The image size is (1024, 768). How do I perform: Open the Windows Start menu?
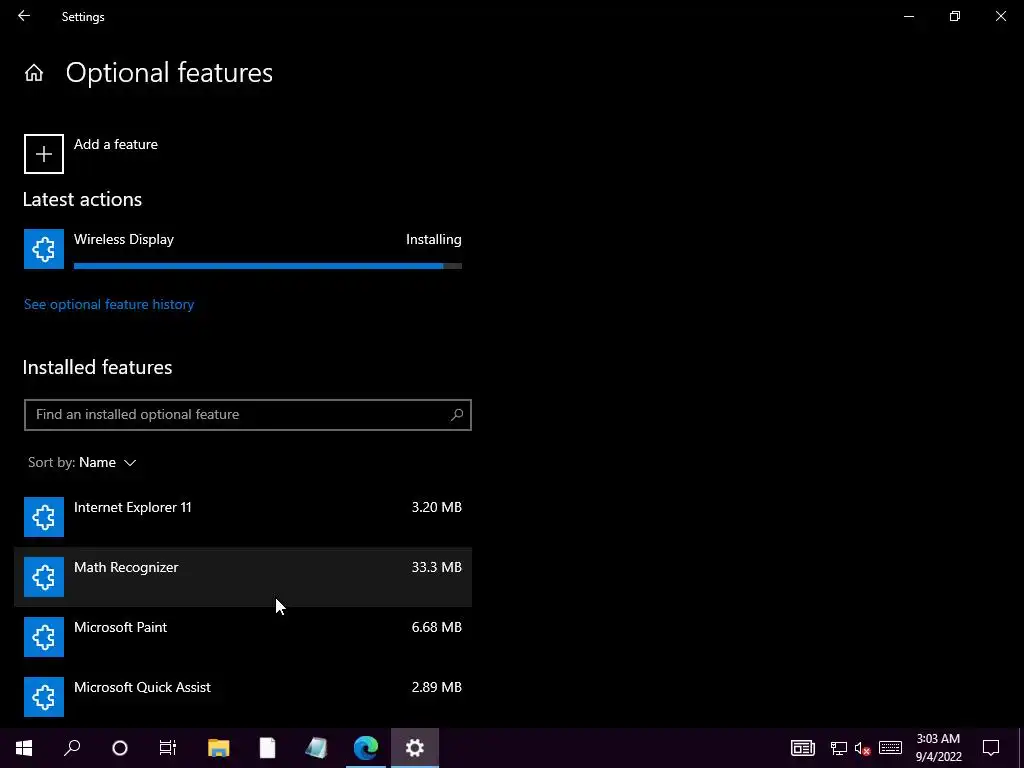(x=24, y=748)
